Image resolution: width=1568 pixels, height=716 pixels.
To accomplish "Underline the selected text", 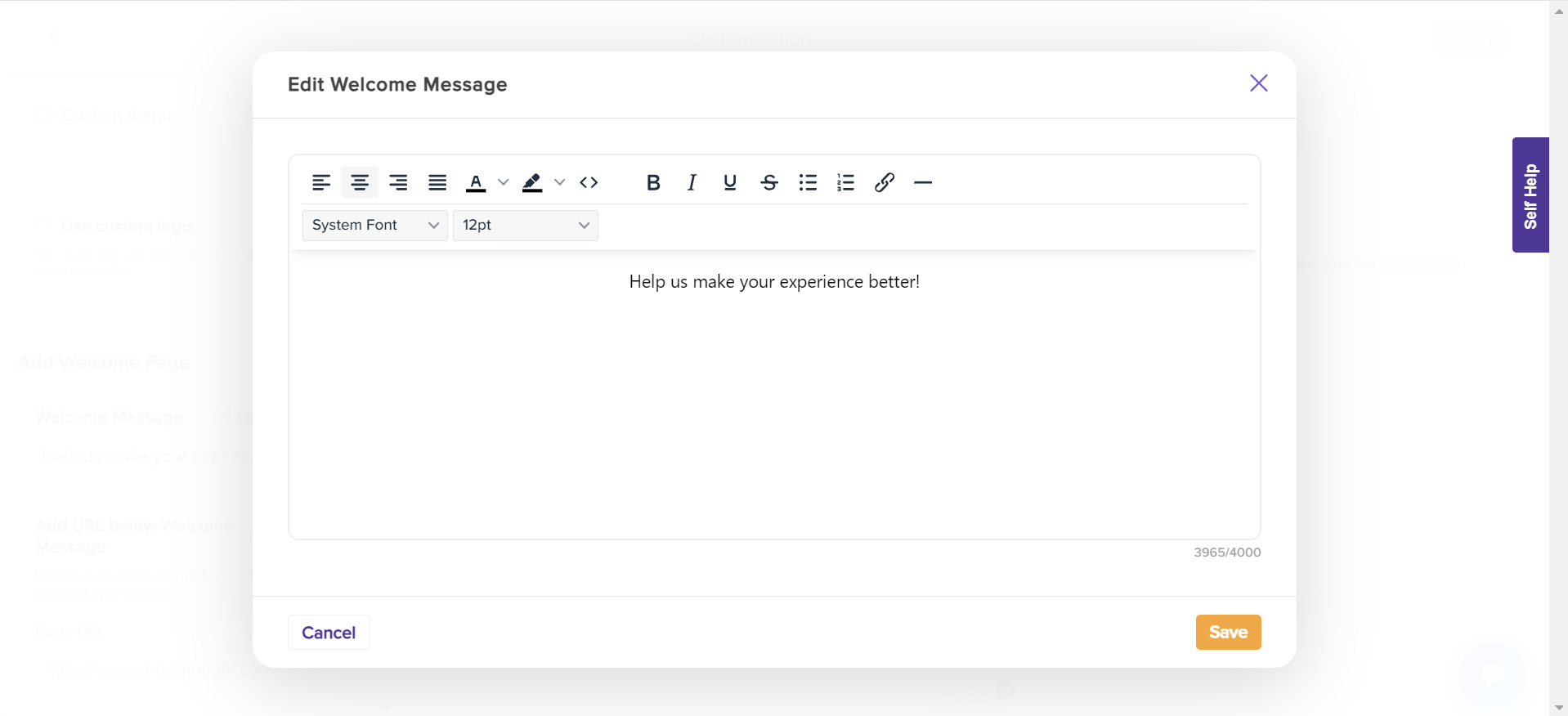I will pyautogui.click(x=730, y=182).
